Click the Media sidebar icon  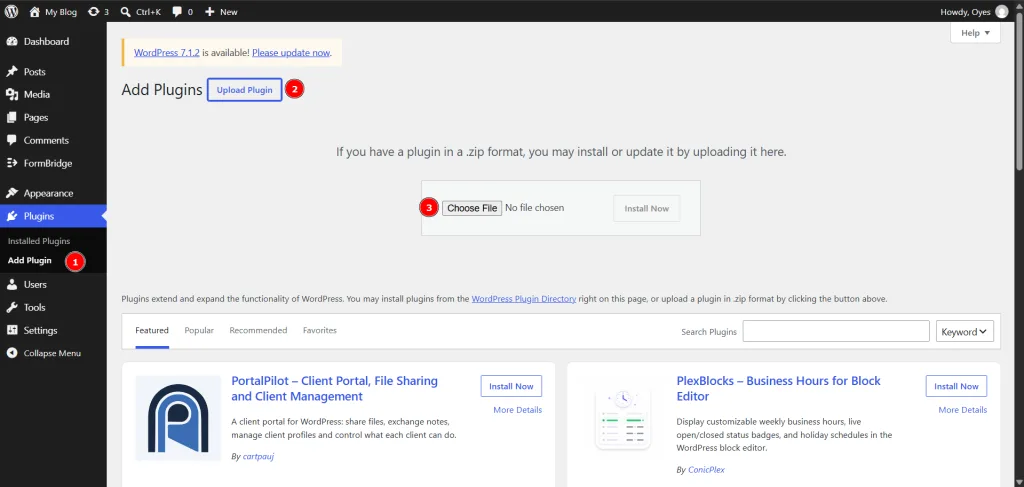12,95
